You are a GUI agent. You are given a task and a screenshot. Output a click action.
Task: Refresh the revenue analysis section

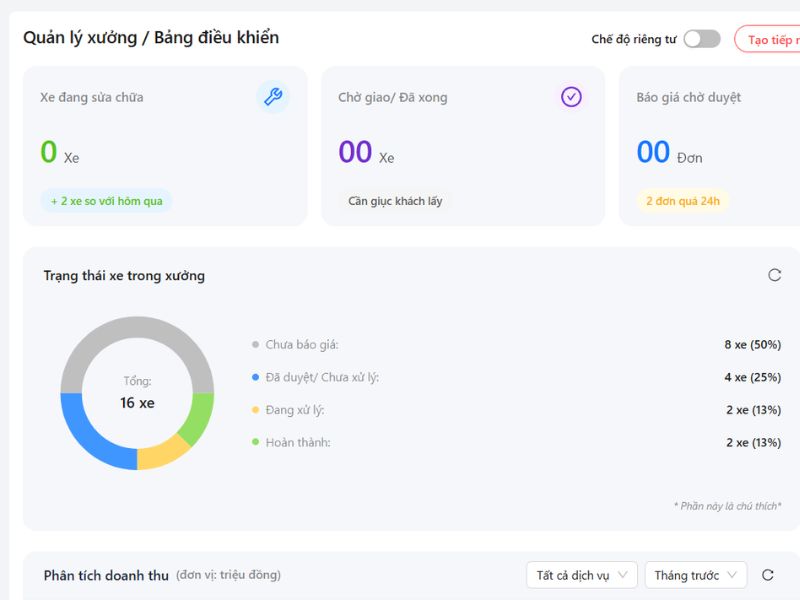768,575
